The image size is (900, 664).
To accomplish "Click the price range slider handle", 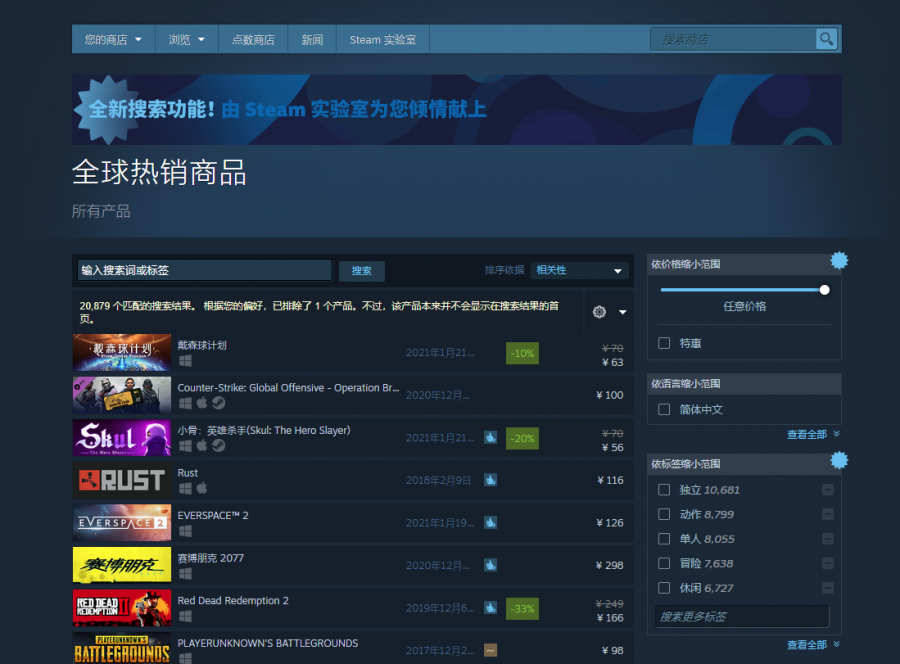I will 825,290.
